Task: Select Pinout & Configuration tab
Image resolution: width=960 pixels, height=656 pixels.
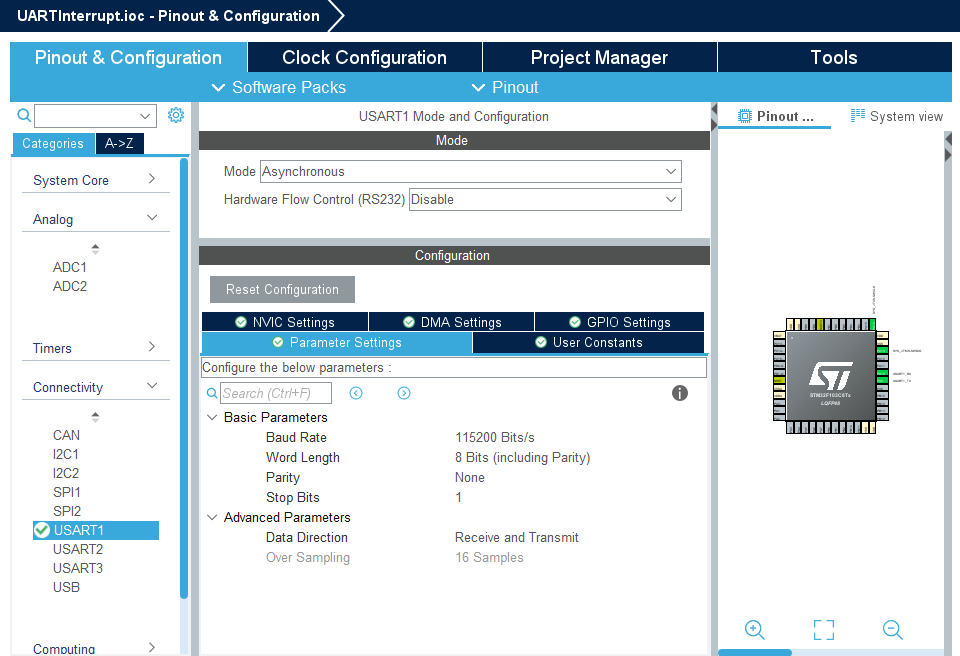Action: 128,57
